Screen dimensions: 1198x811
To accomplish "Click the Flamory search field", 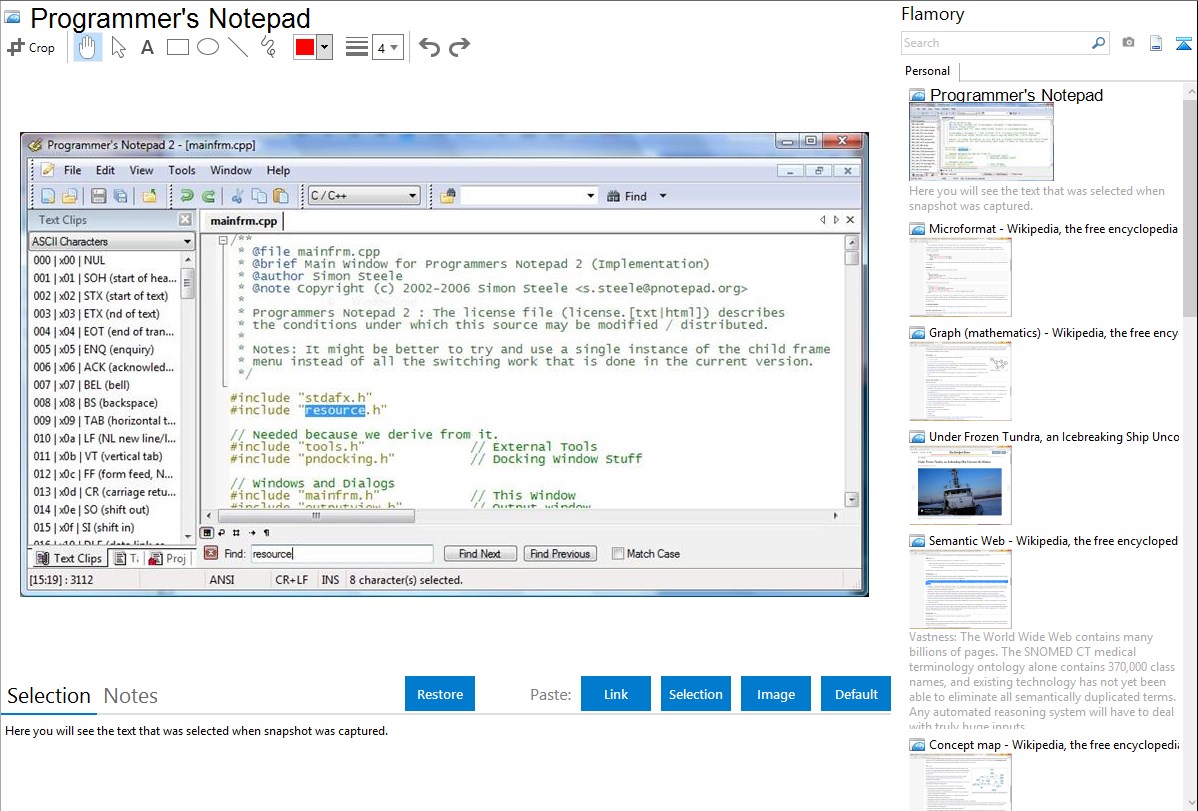I will [x=996, y=43].
